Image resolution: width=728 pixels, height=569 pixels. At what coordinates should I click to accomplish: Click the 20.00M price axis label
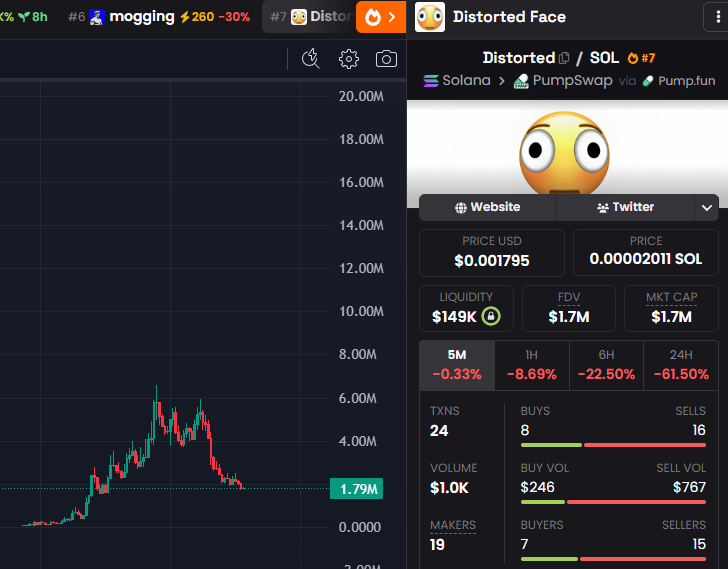(361, 96)
